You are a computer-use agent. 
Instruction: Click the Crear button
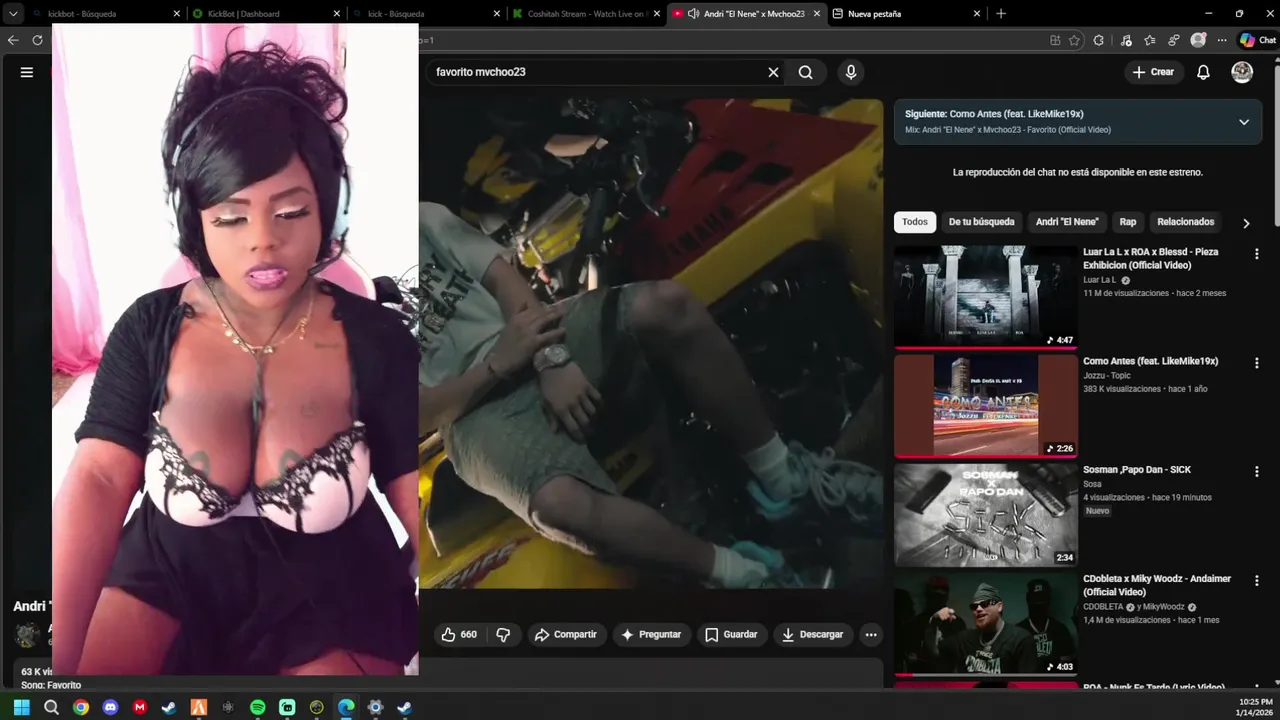tap(1153, 72)
